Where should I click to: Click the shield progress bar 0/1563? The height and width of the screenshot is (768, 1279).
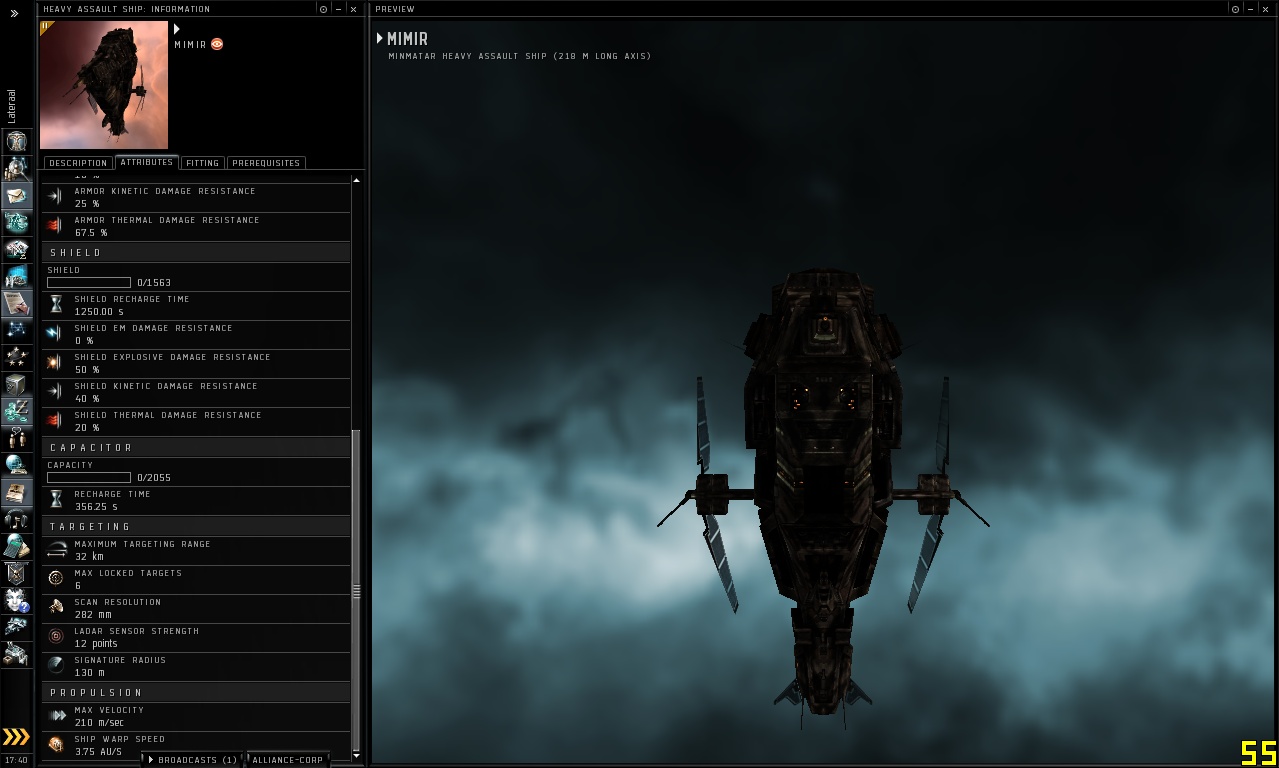coord(89,283)
